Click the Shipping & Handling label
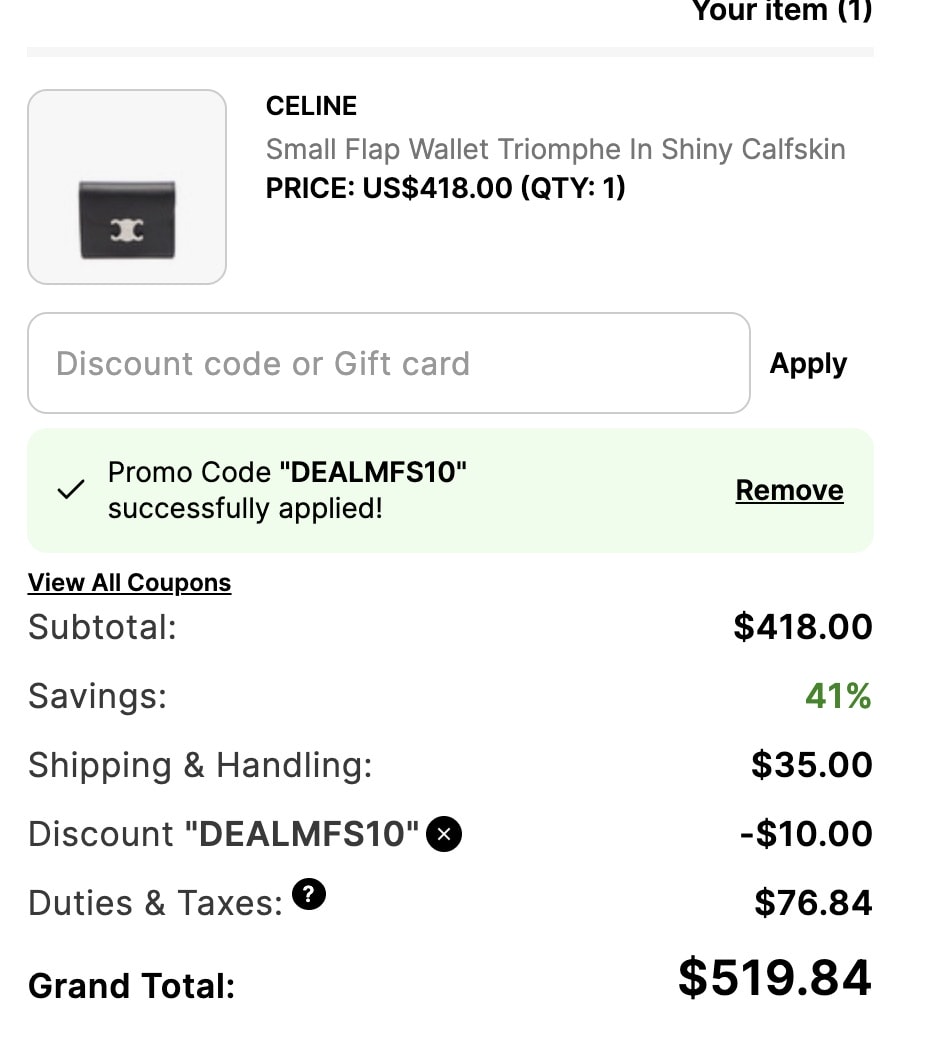The height and width of the screenshot is (1054, 932). click(x=200, y=765)
